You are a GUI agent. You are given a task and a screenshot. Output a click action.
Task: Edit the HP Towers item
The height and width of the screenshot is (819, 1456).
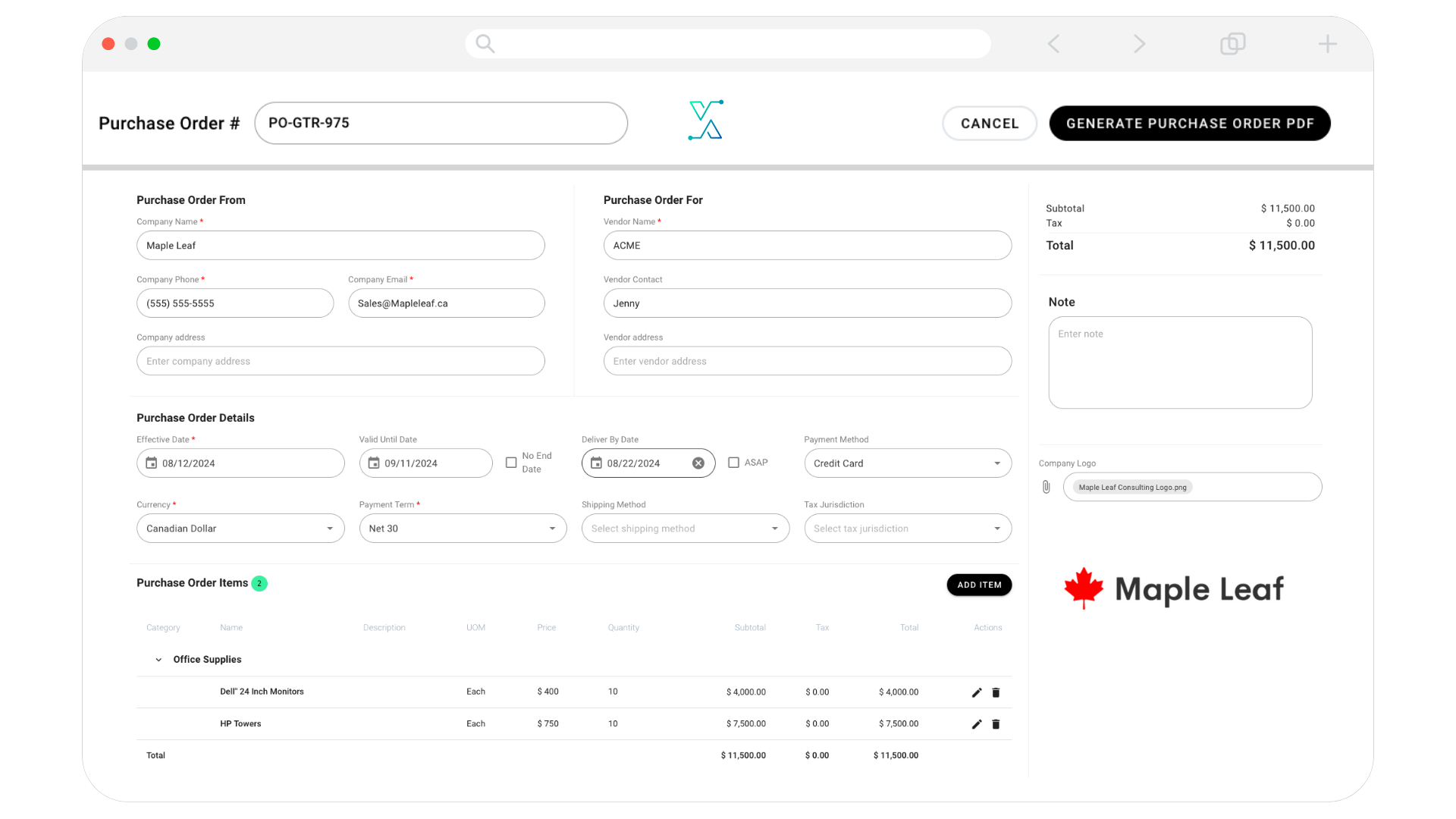977,724
